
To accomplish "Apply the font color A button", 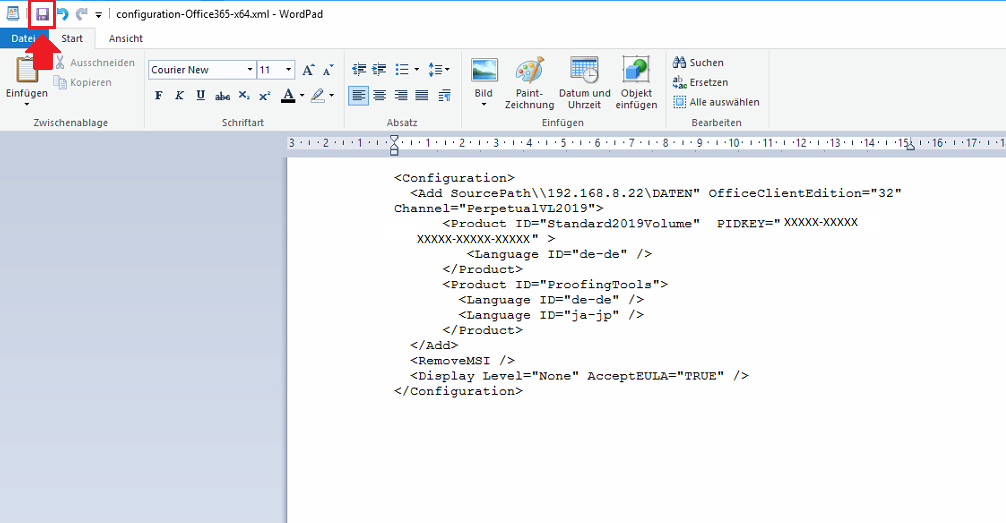I will tap(288, 96).
